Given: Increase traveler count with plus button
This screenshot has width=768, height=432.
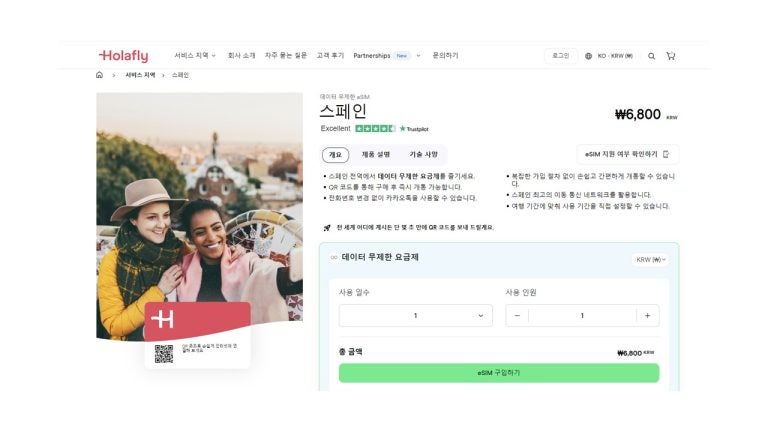Looking at the screenshot, I should point(648,315).
